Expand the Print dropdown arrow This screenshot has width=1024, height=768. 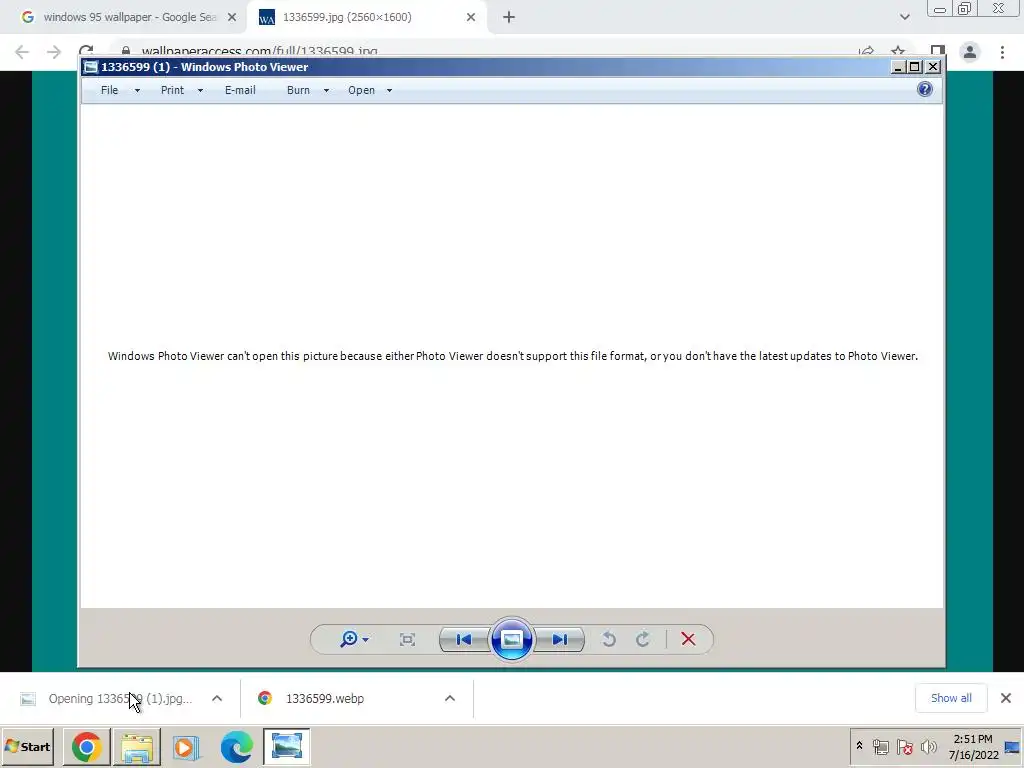(x=200, y=91)
